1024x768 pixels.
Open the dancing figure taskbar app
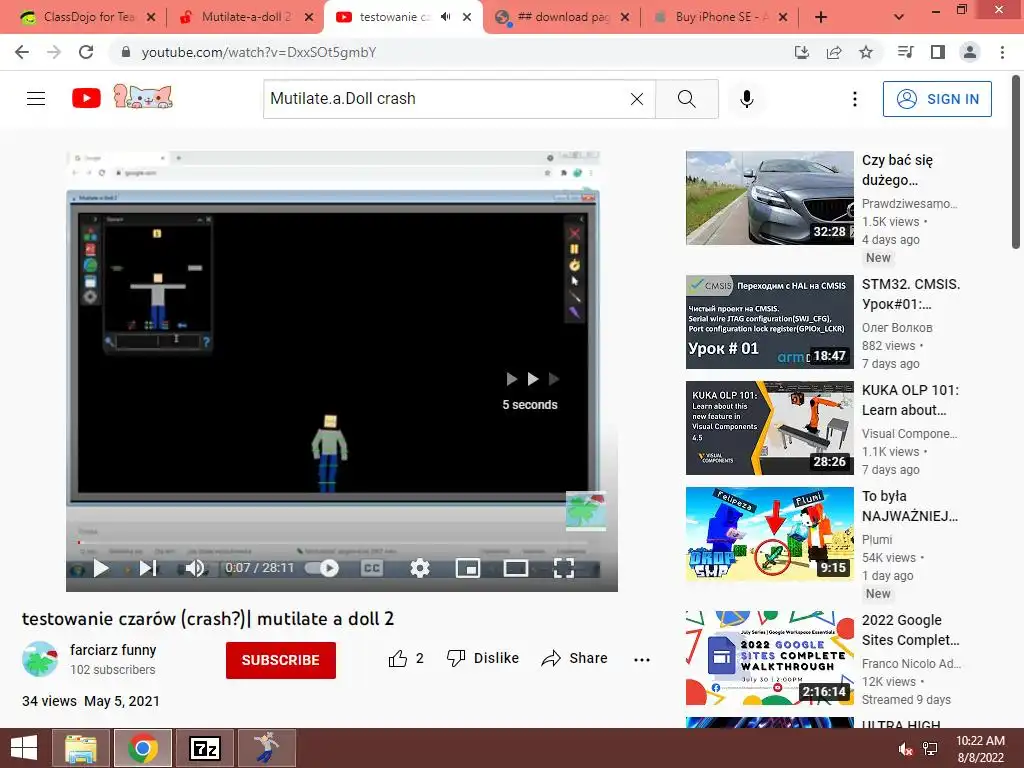click(266, 748)
